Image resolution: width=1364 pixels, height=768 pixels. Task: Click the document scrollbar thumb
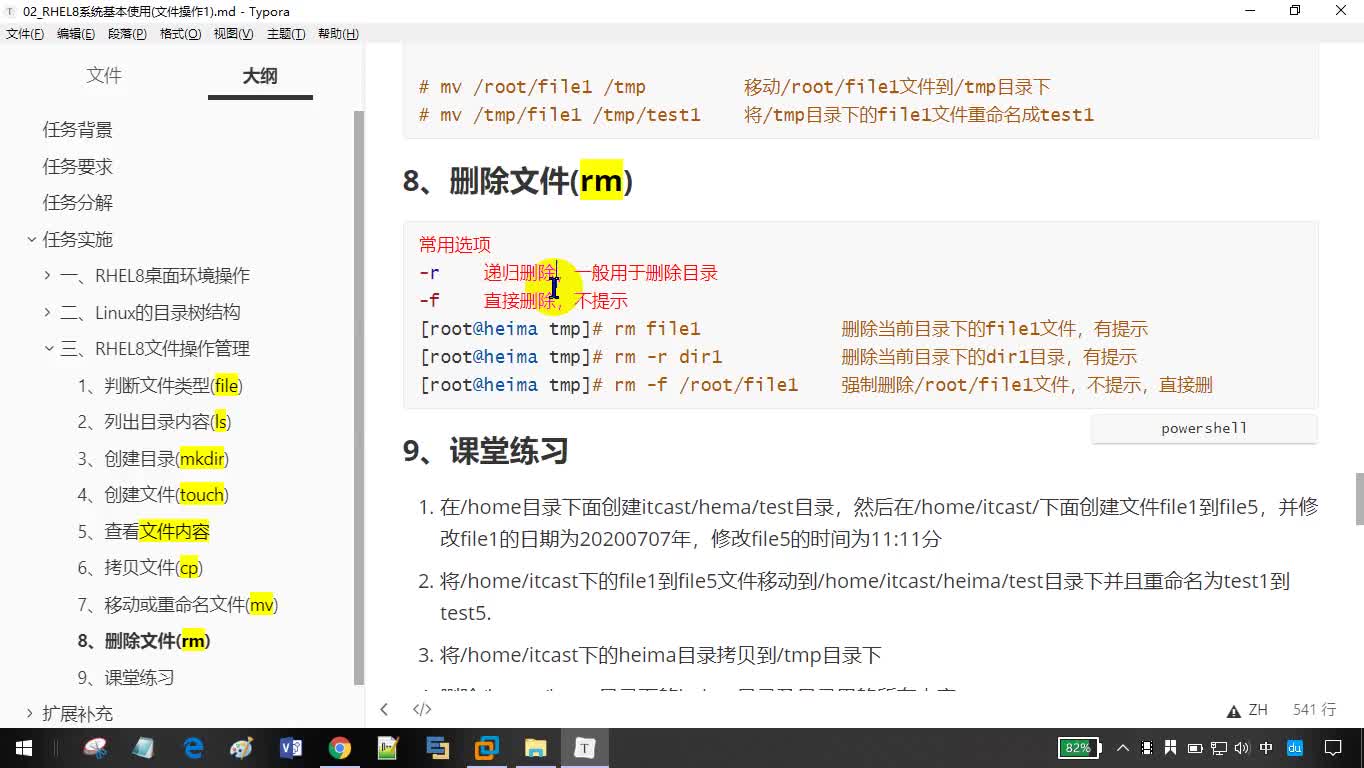click(x=1358, y=498)
